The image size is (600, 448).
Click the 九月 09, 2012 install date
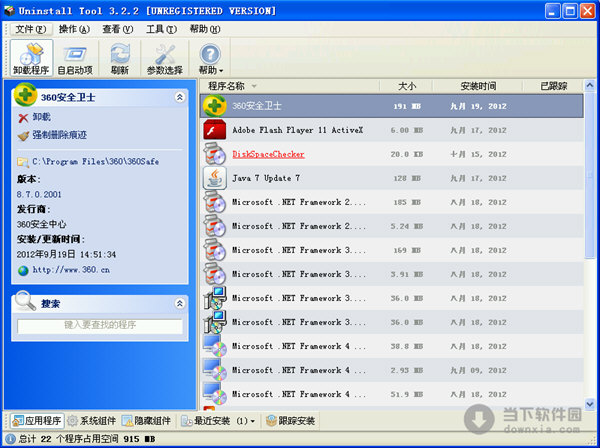(x=478, y=370)
